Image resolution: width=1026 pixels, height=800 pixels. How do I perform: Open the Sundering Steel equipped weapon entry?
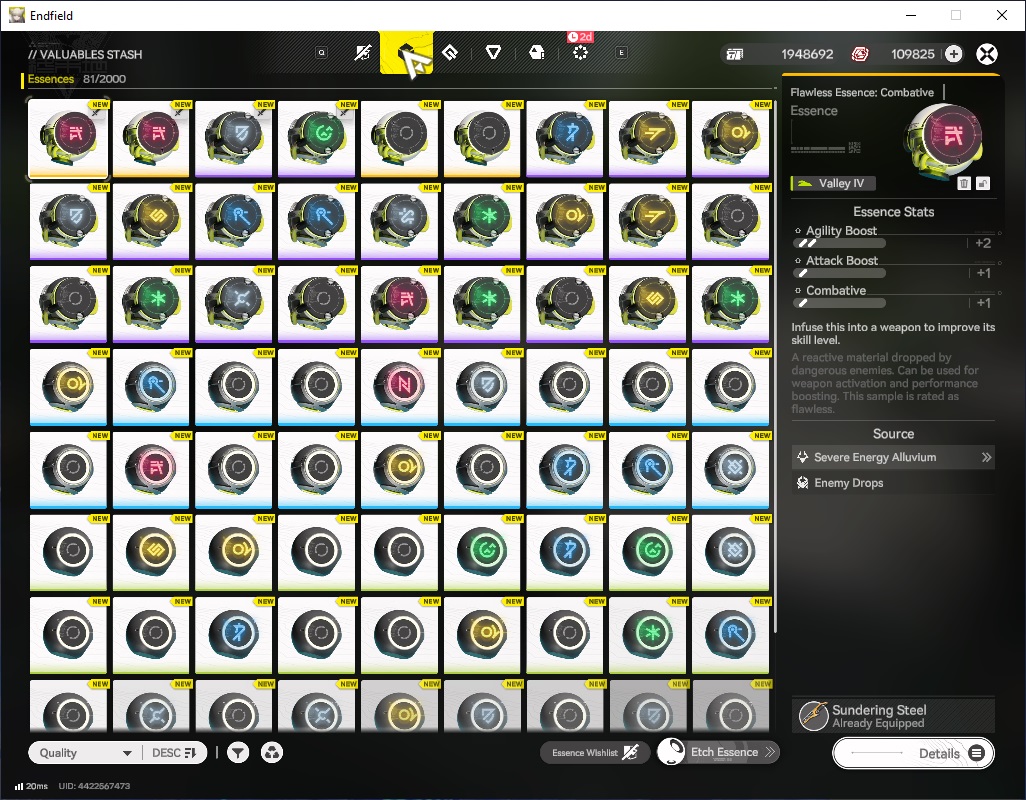coord(893,716)
